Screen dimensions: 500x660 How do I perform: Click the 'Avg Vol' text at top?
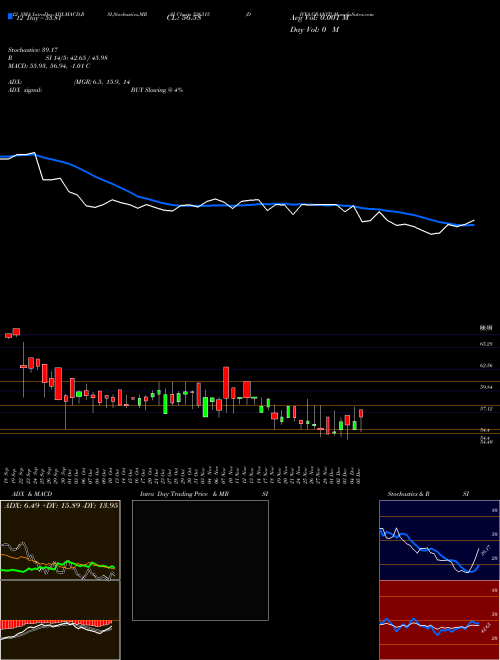pyautogui.click(x=319, y=18)
